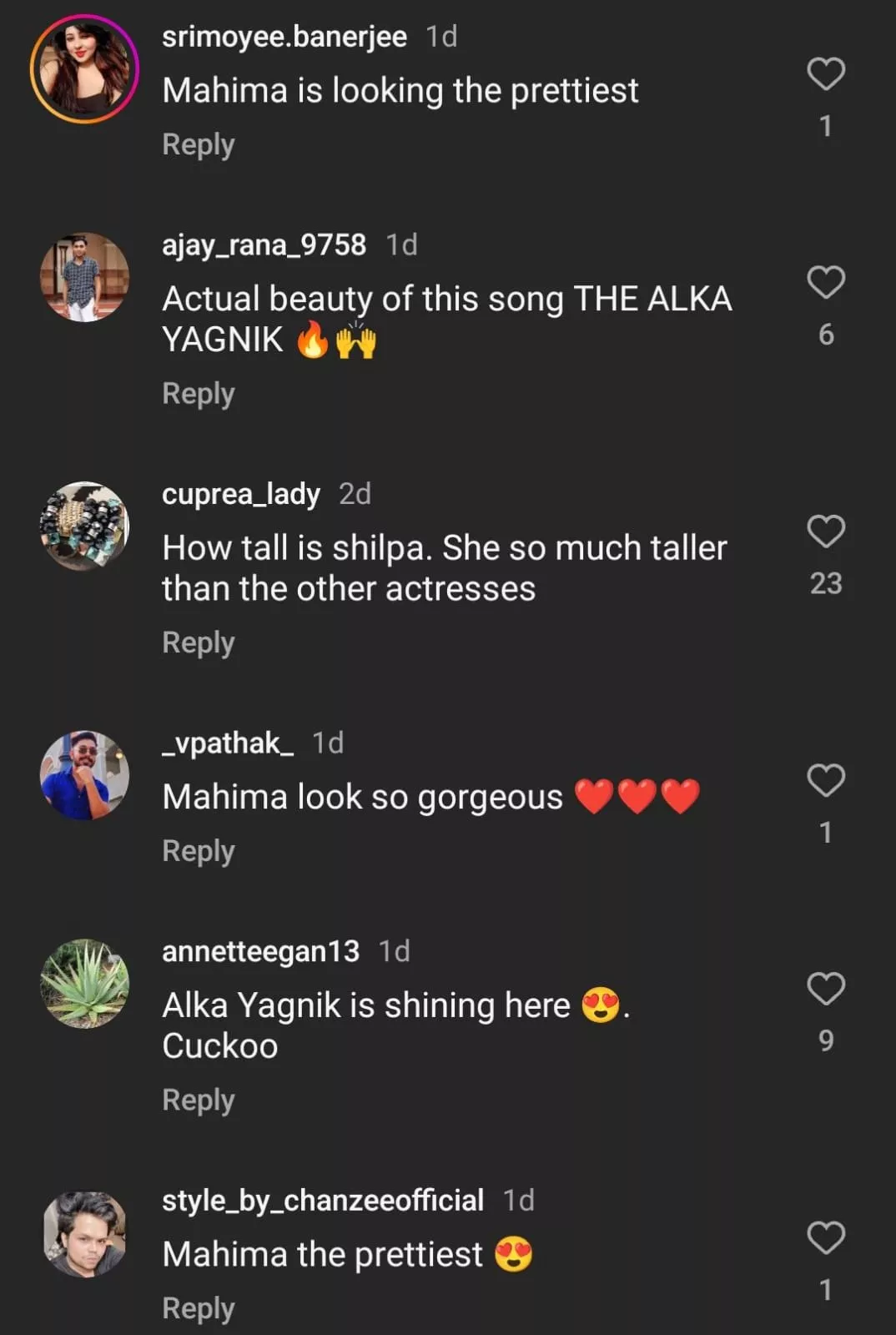Reply to _vpathak_'s comment

pos(199,850)
